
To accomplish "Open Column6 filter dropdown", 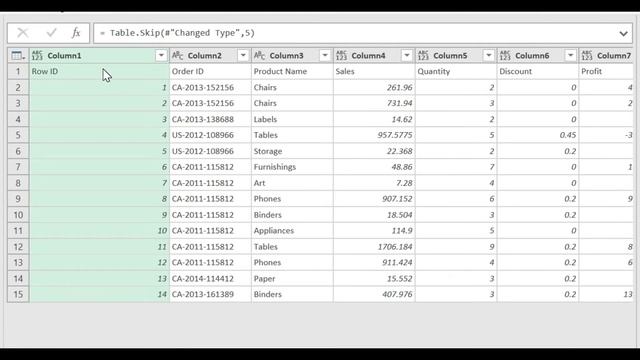I will tap(571, 56).
